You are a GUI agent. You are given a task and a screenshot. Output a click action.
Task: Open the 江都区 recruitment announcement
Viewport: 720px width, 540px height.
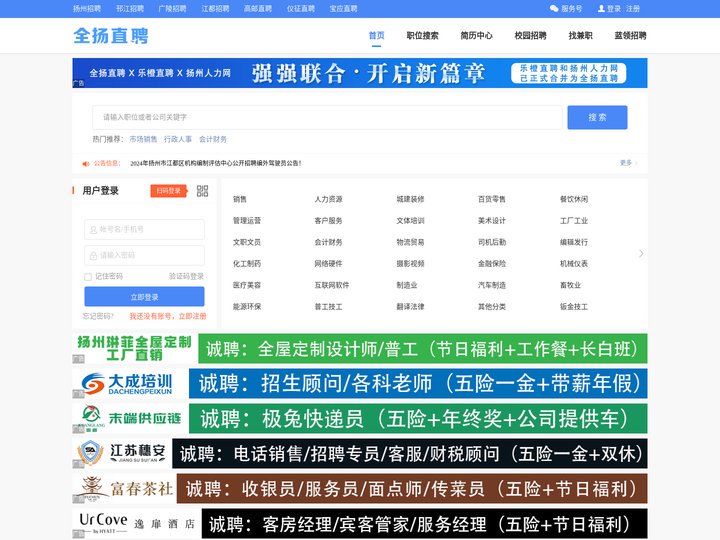pyautogui.click(x=216, y=163)
